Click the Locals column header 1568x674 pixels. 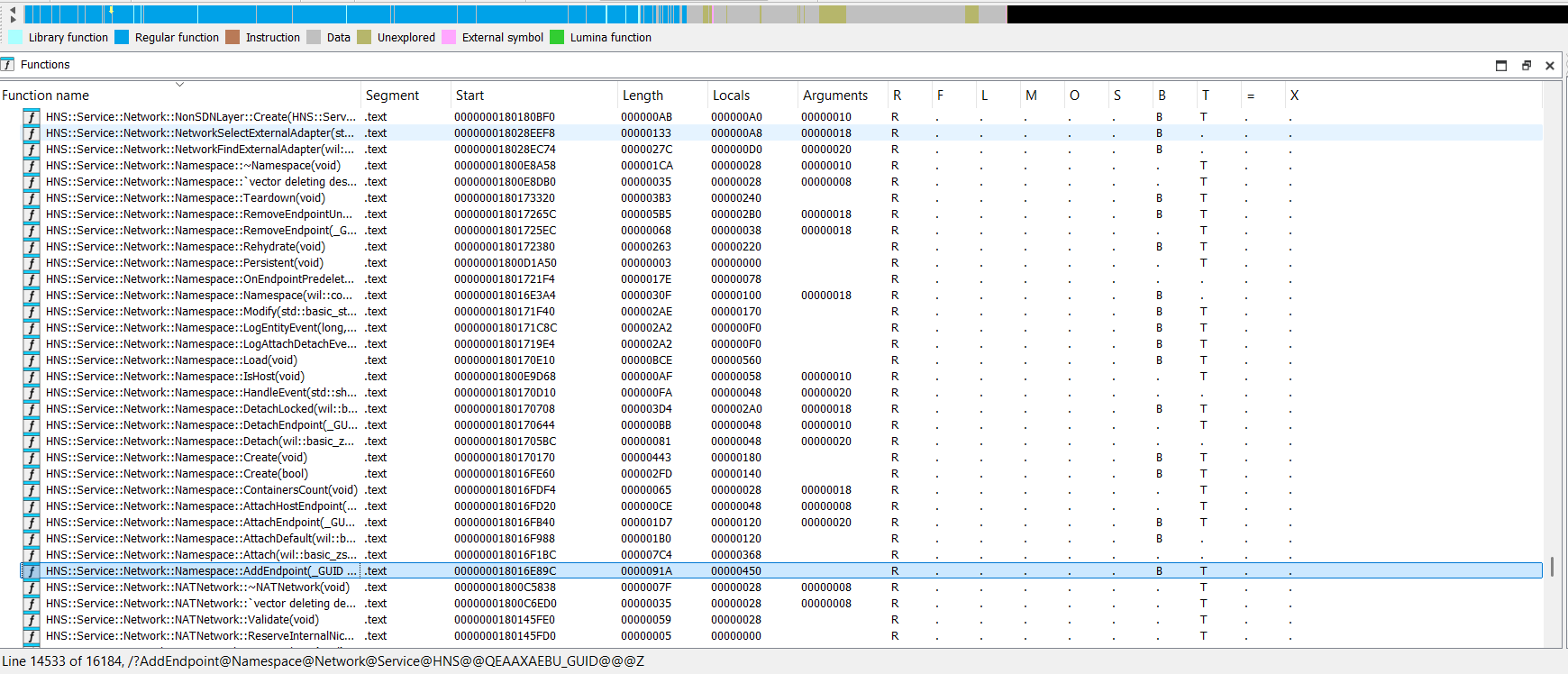click(x=731, y=96)
